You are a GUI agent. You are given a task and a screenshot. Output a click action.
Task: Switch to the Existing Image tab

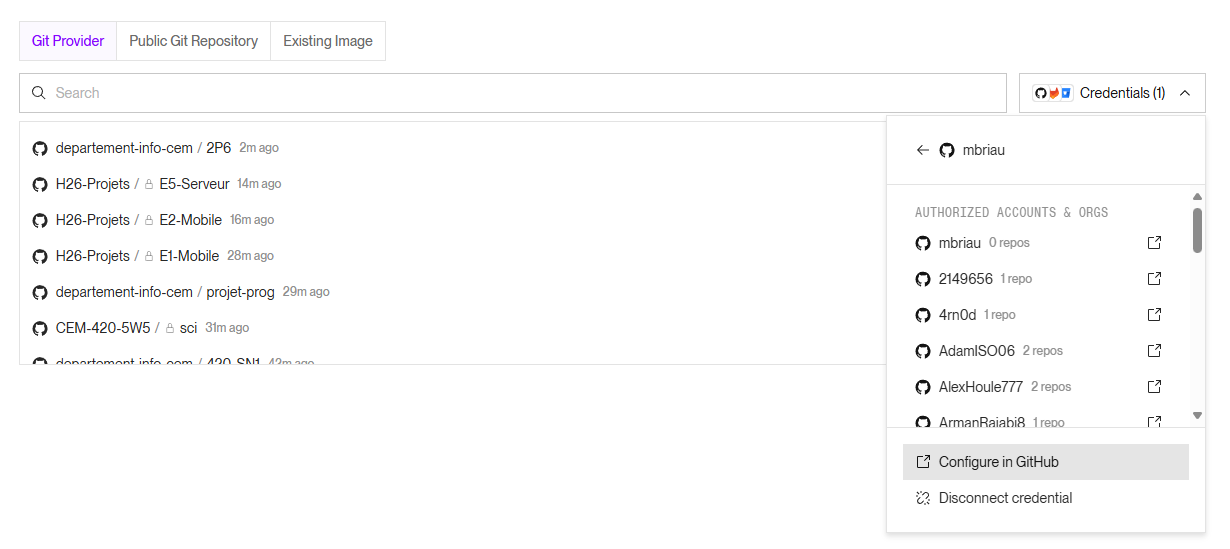click(x=328, y=41)
